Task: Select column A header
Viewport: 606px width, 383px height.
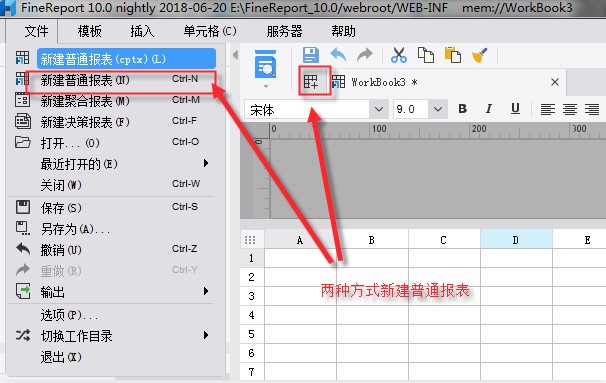Action: tap(300, 240)
